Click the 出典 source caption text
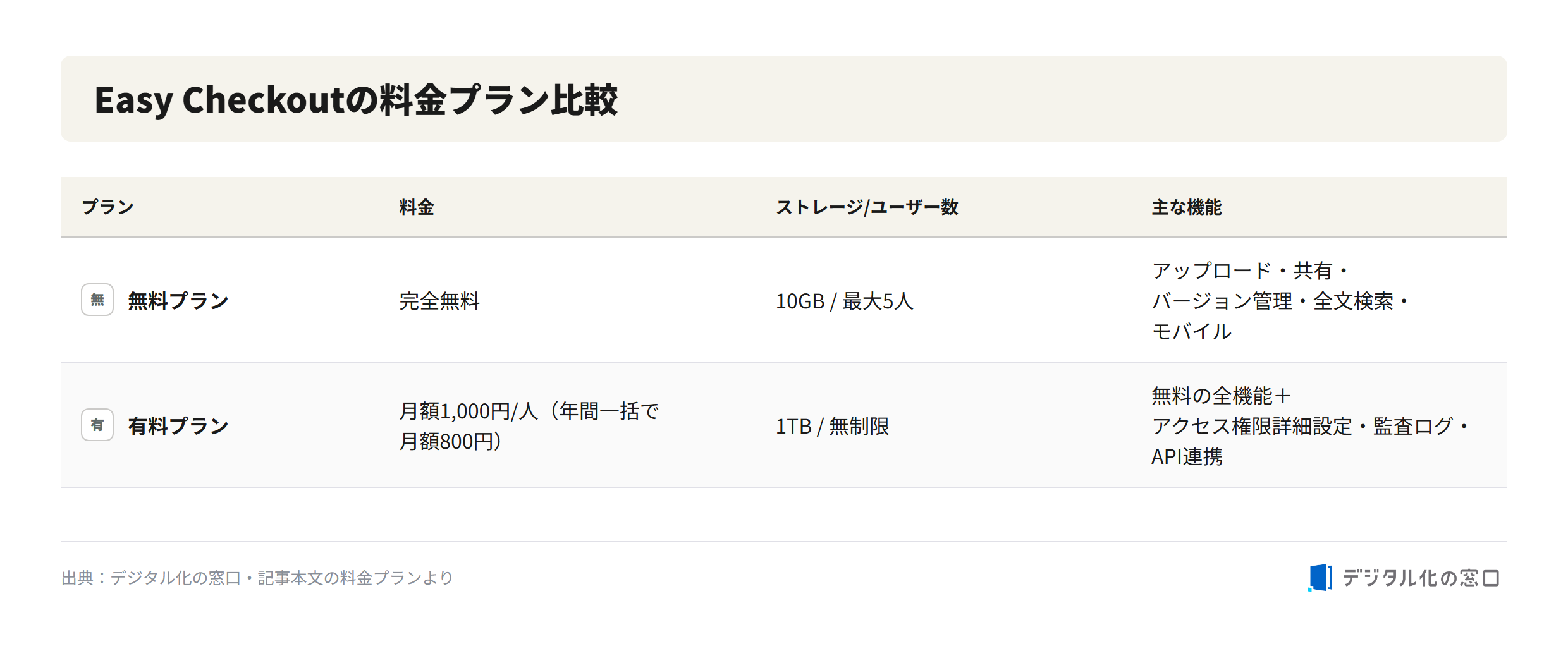Viewport: 1568px width, 651px height. [x=257, y=578]
